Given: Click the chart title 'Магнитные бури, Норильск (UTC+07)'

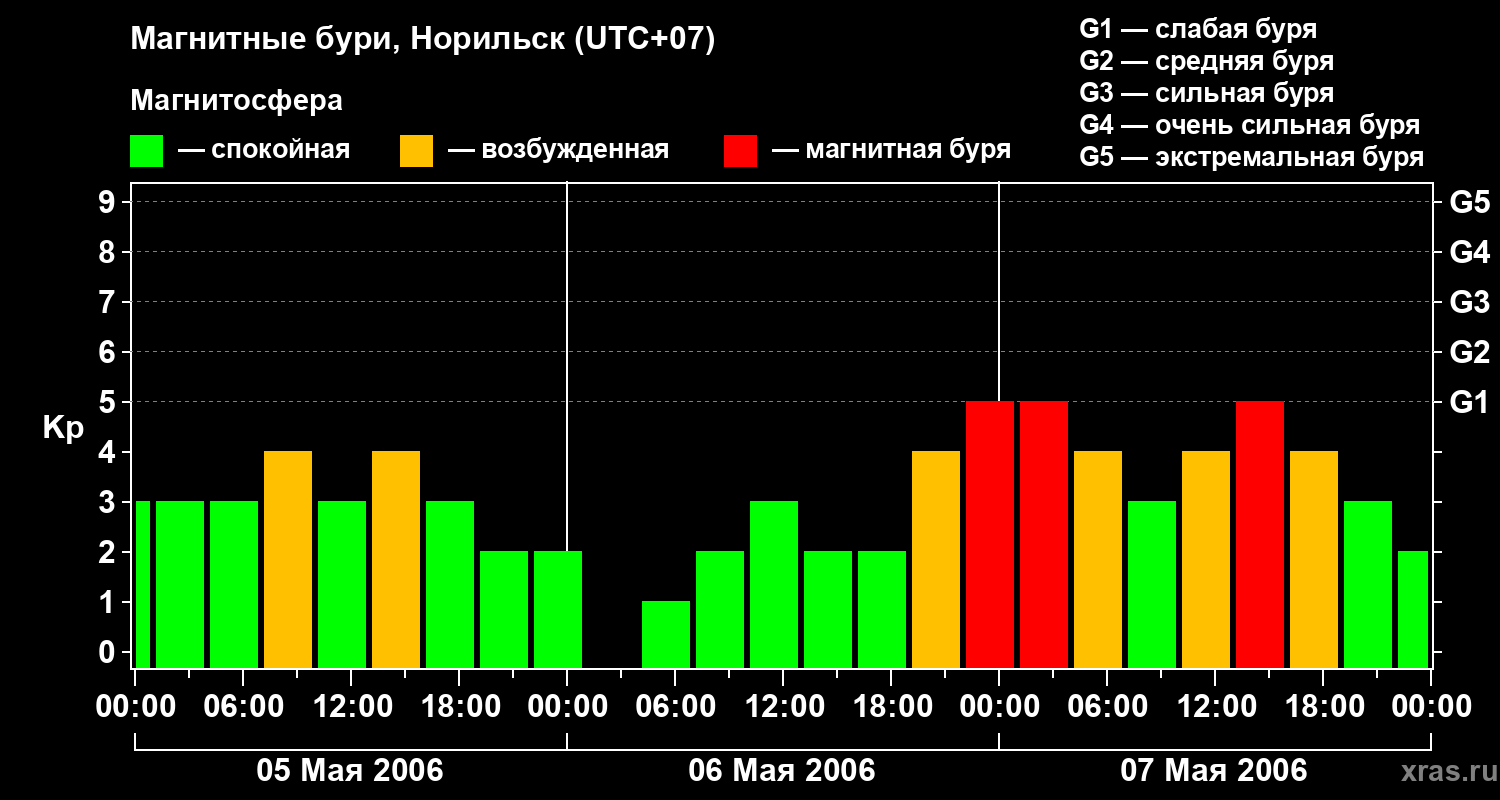Looking at the screenshot, I should pyautogui.click(x=423, y=40).
